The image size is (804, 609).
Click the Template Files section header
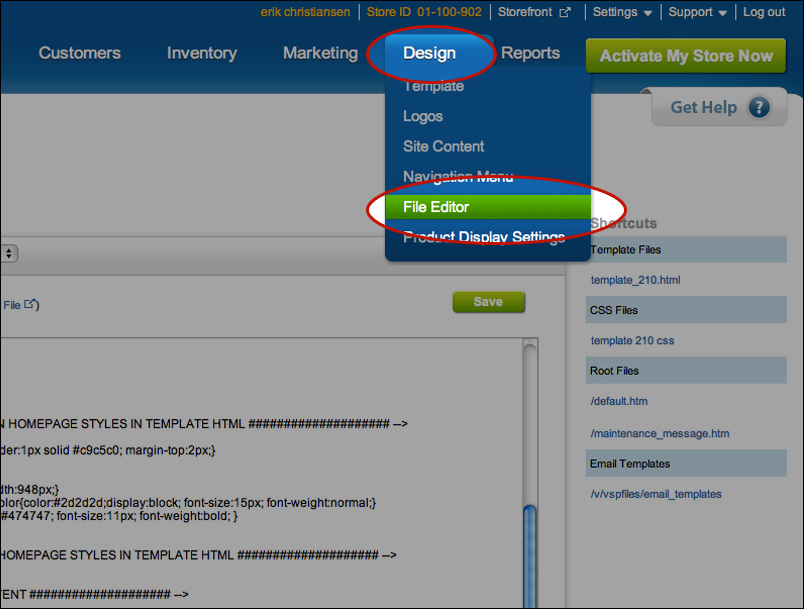pos(686,250)
